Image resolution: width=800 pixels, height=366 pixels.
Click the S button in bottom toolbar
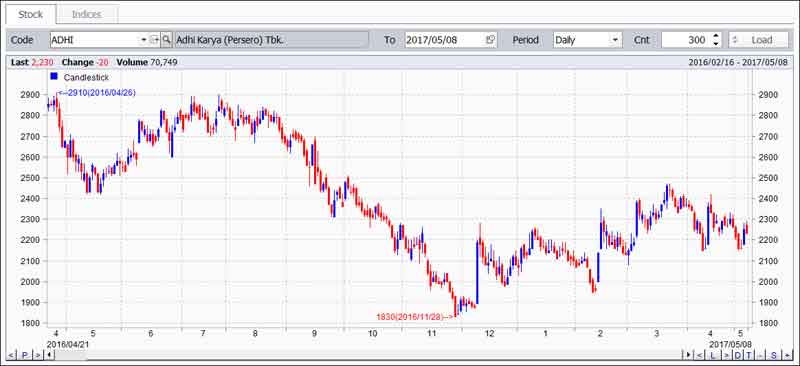773,355
